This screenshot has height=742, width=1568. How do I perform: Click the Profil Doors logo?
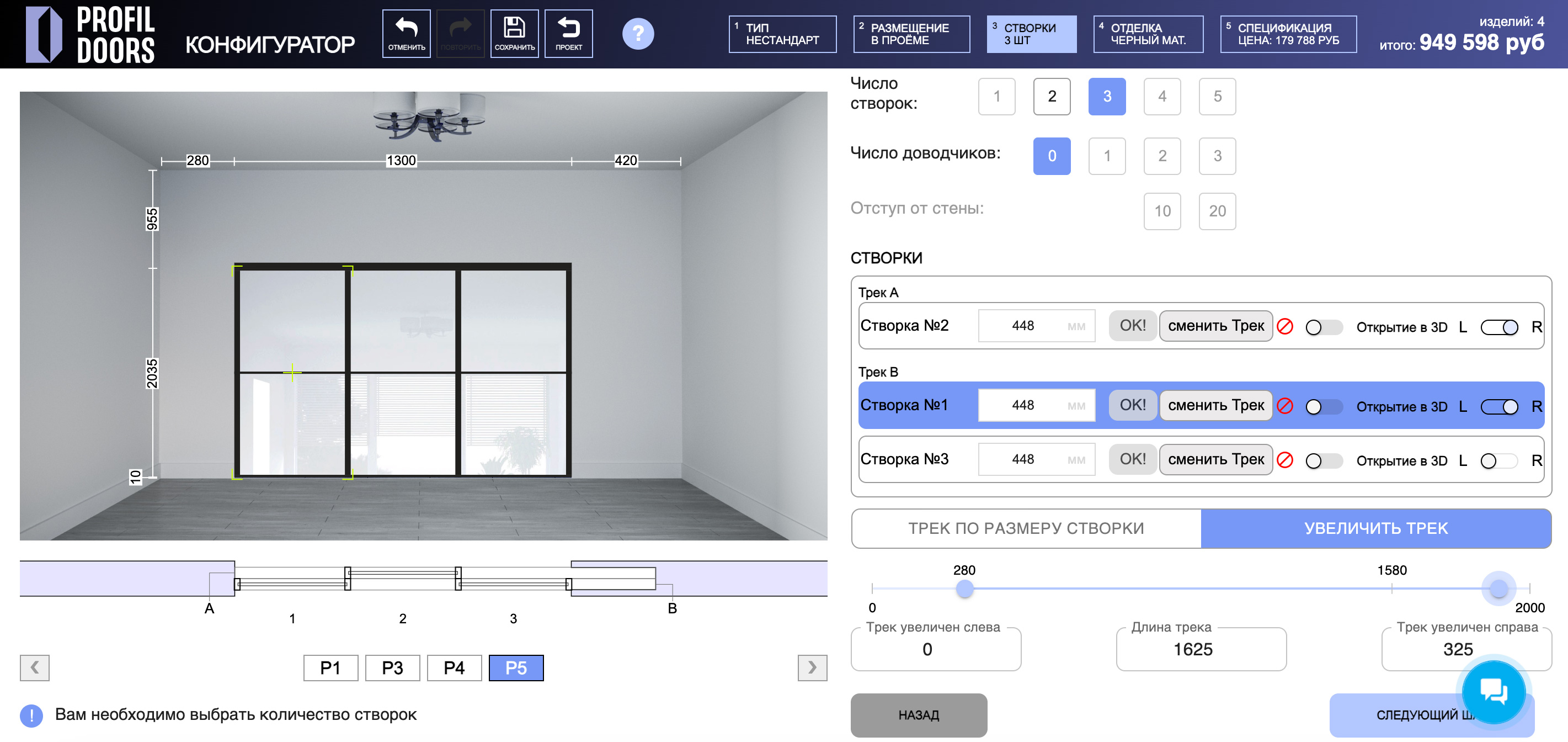point(90,34)
